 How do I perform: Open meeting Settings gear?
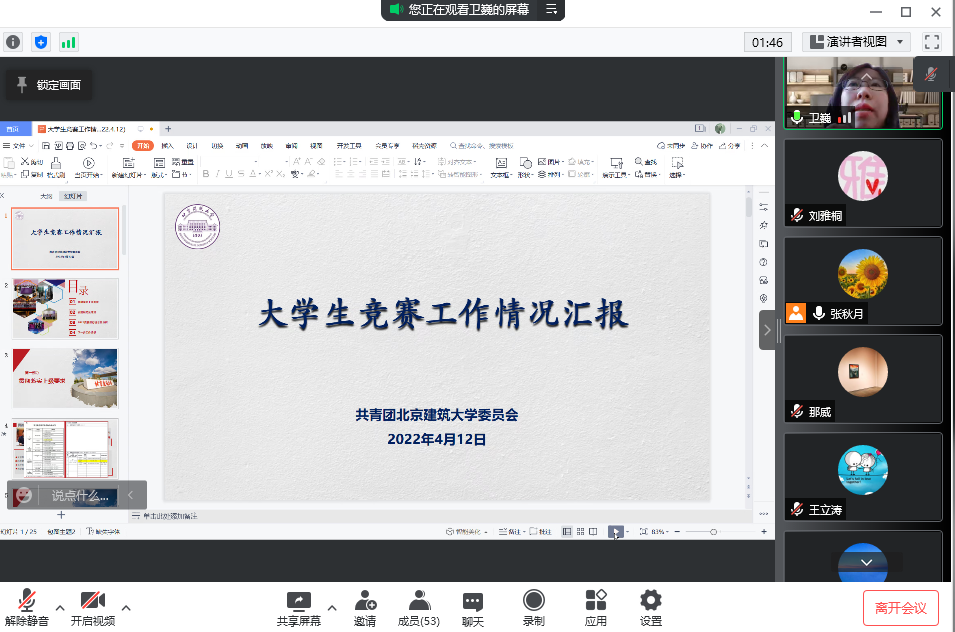pos(651,608)
